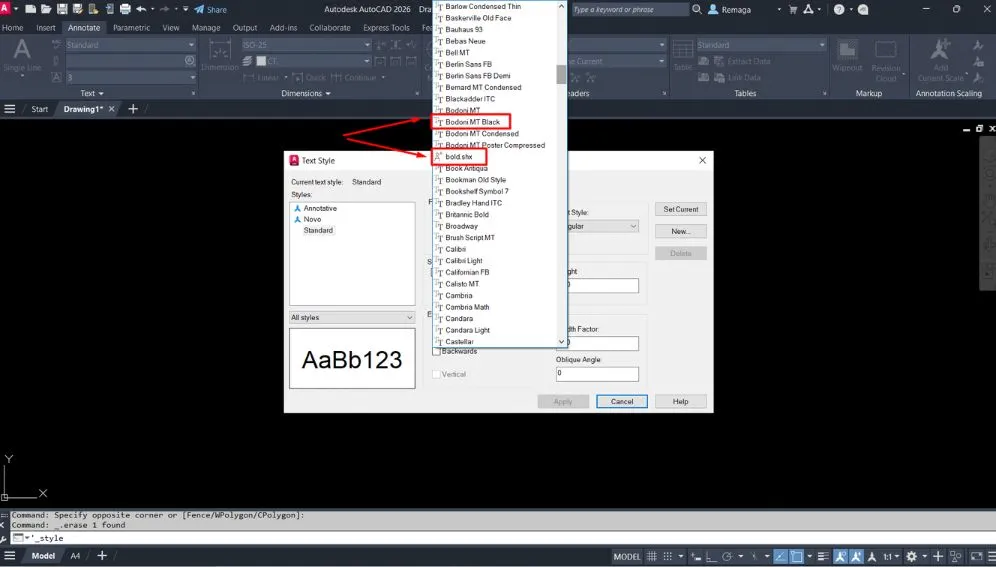The width and height of the screenshot is (996, 567).
Task: Click the Add Current Scale icon
Action: pyautogui.click(x=940, y=50)
